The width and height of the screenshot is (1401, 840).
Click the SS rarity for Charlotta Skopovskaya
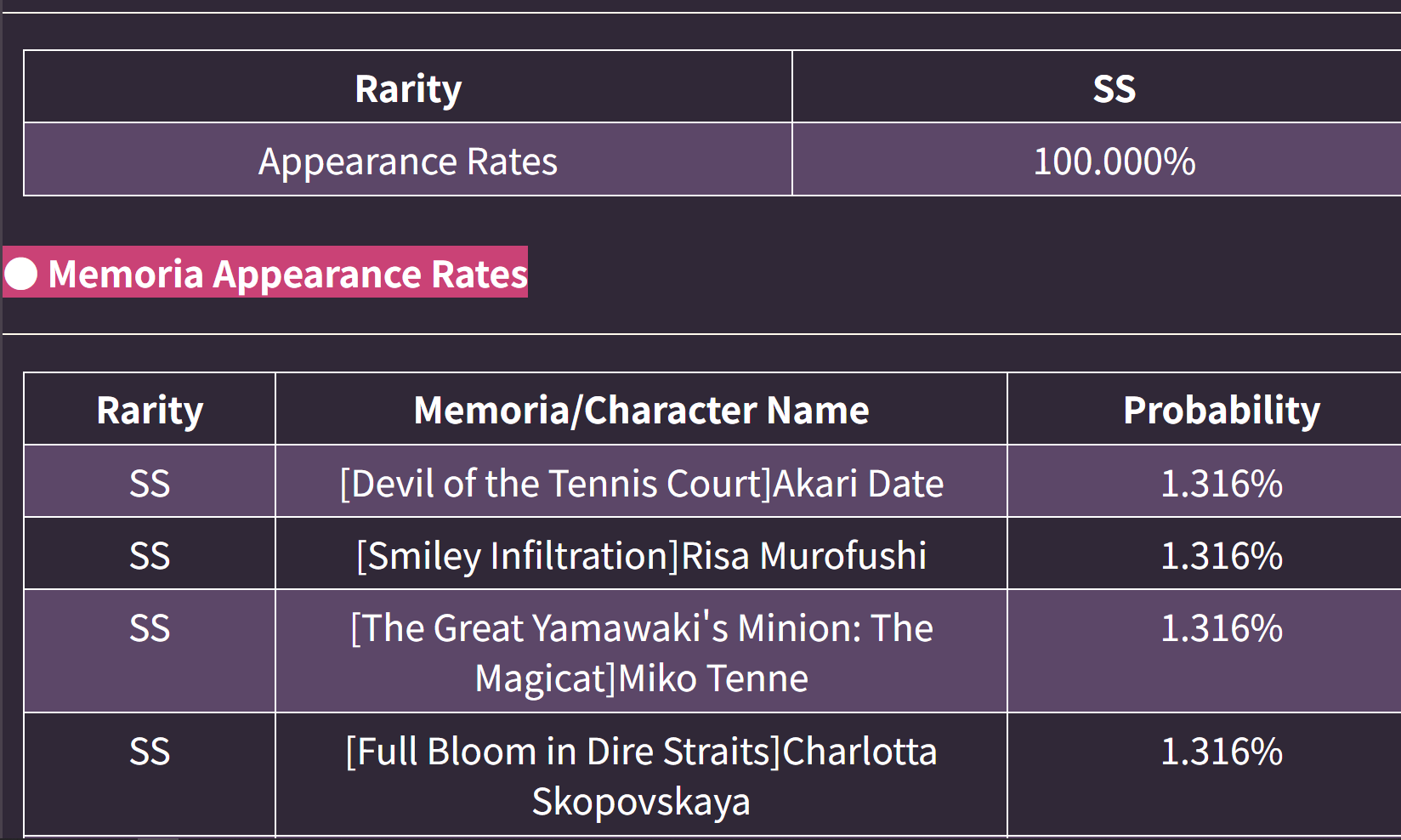pyautogui.click(x=150, y=751)
